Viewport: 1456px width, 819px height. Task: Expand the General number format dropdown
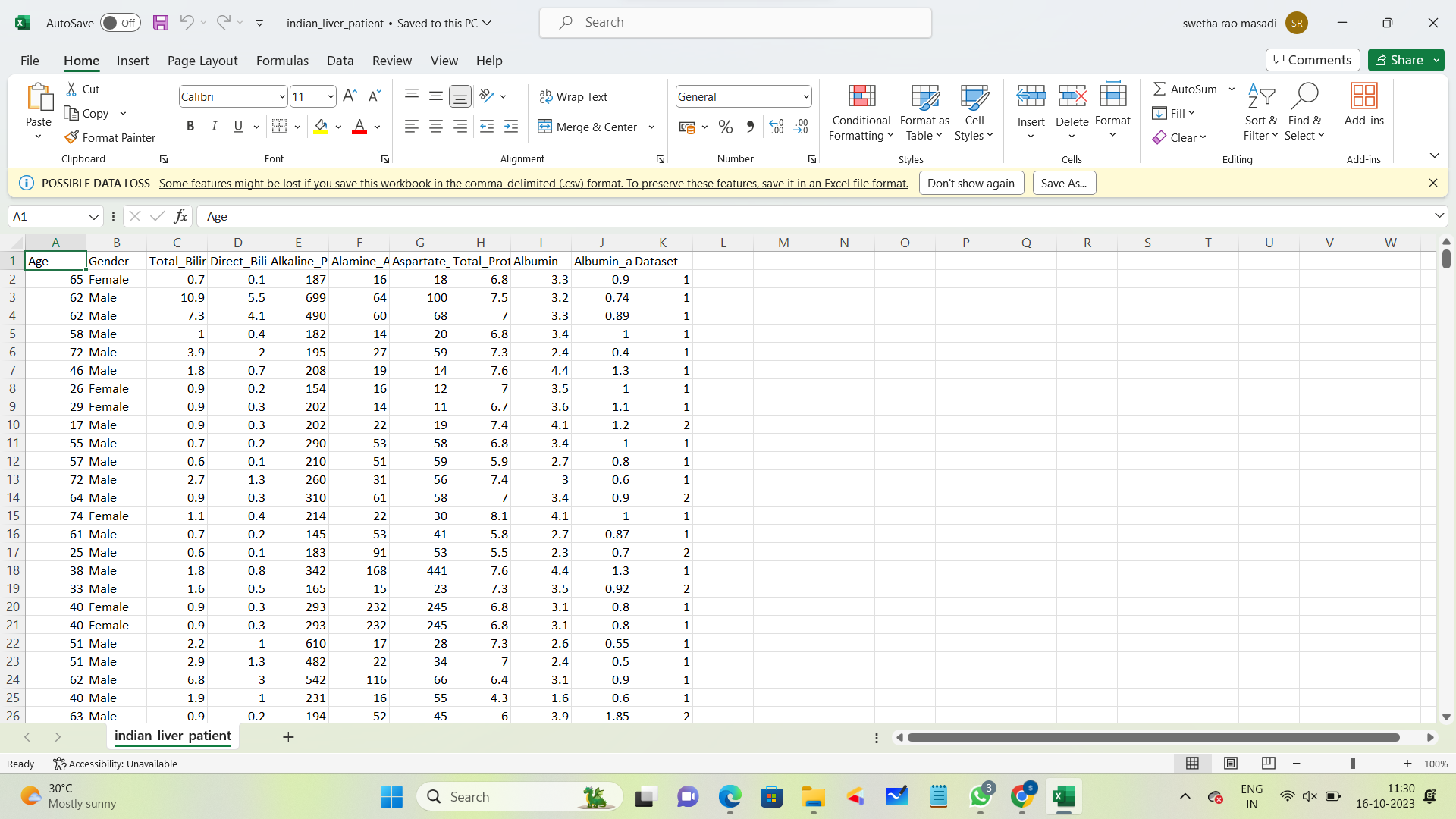[x=805, y=97]
